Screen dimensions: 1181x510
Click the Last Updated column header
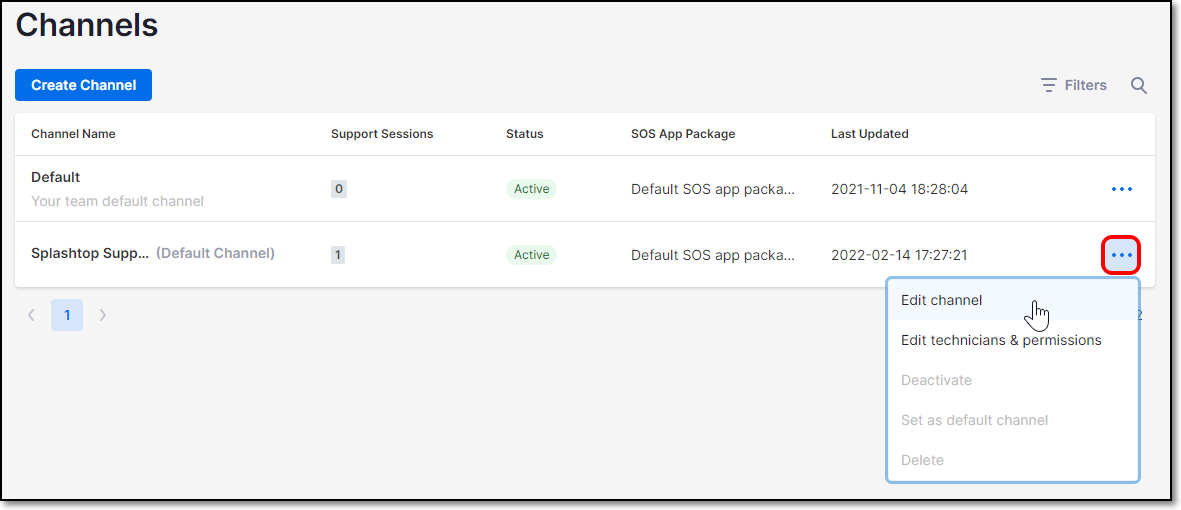pos(869,134)
